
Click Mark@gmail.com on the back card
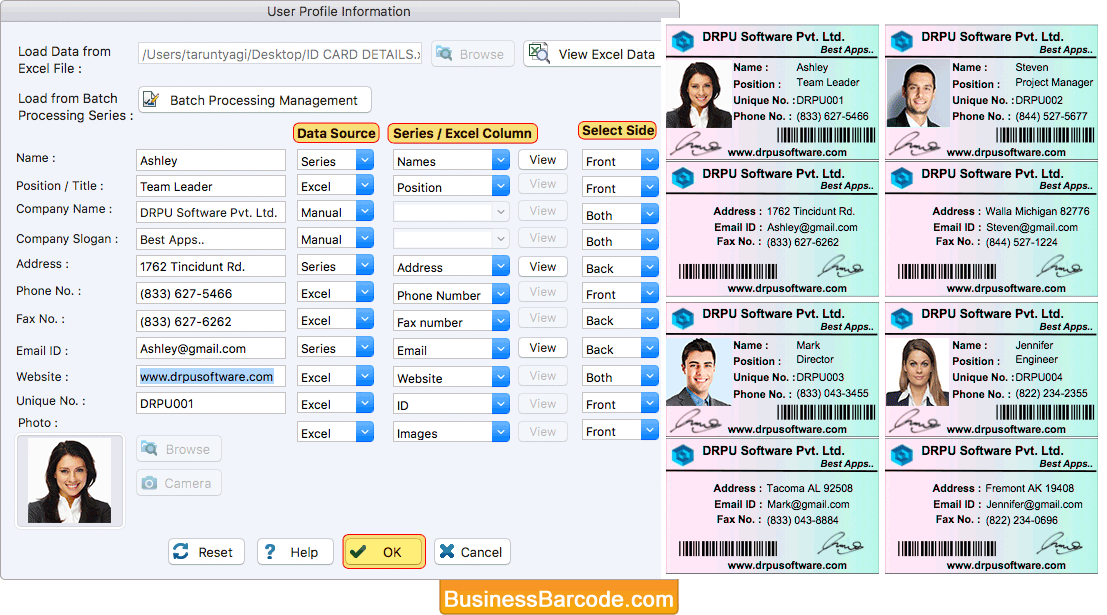point(808,504)
